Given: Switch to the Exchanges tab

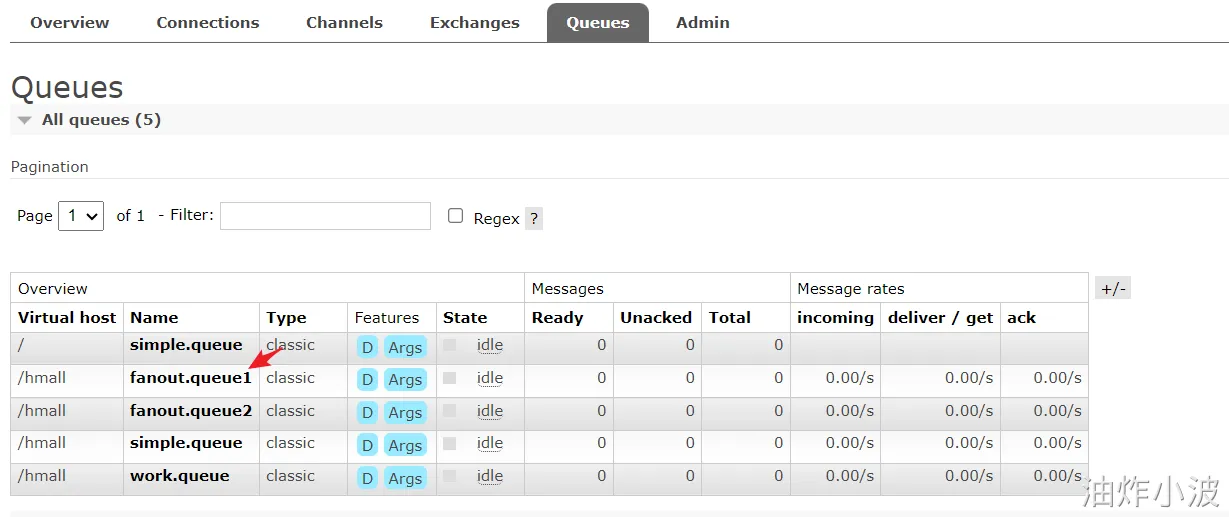Looking at the screenshot, I should [x=475, y=22].
